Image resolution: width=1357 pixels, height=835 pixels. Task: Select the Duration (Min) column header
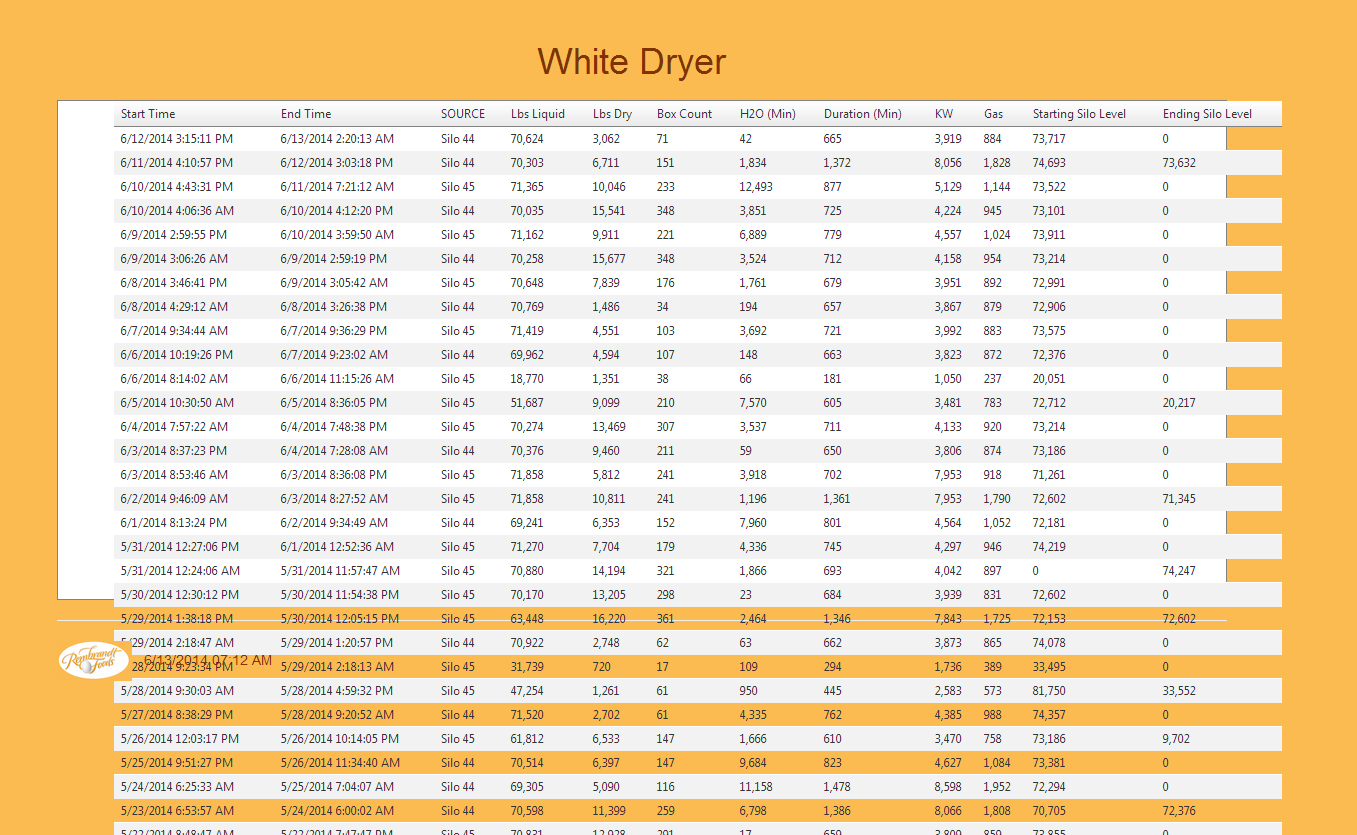[863, 114]
